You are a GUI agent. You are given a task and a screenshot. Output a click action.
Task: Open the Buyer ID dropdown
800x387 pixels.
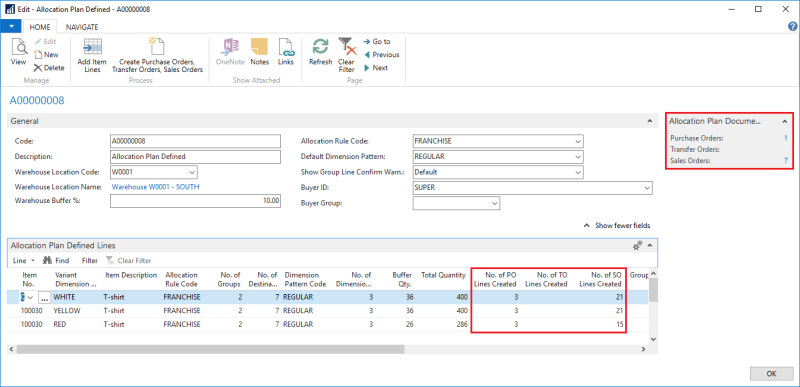[647, 188]
